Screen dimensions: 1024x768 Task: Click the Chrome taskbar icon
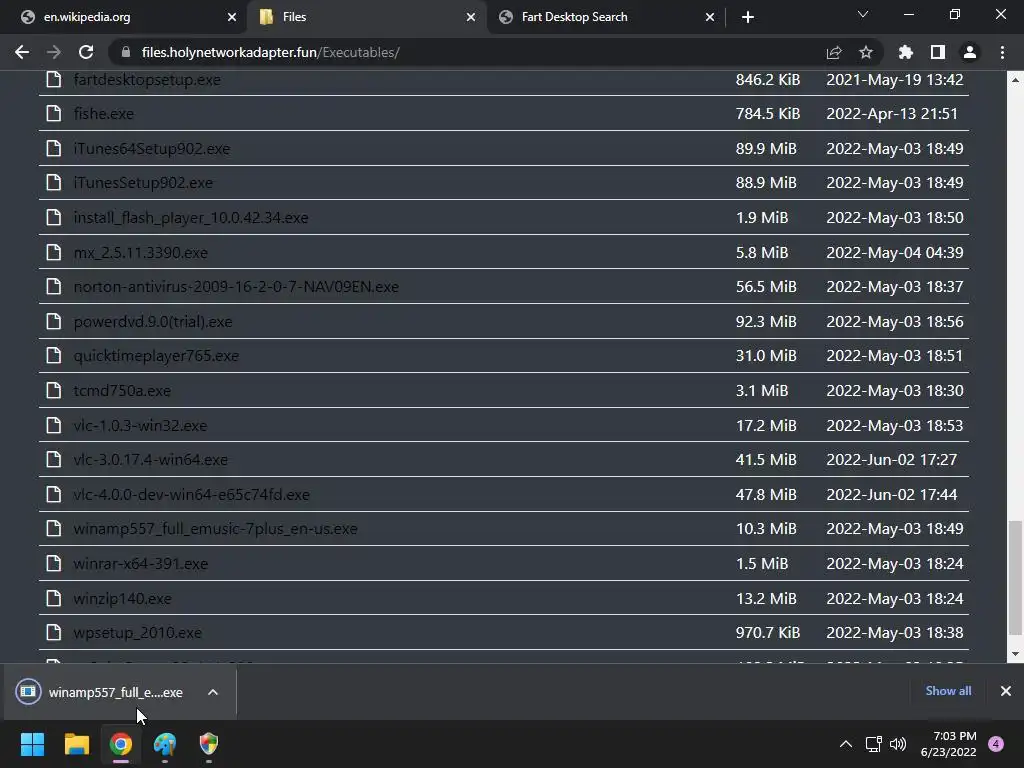pyautogui.click(x=121, y=744)
